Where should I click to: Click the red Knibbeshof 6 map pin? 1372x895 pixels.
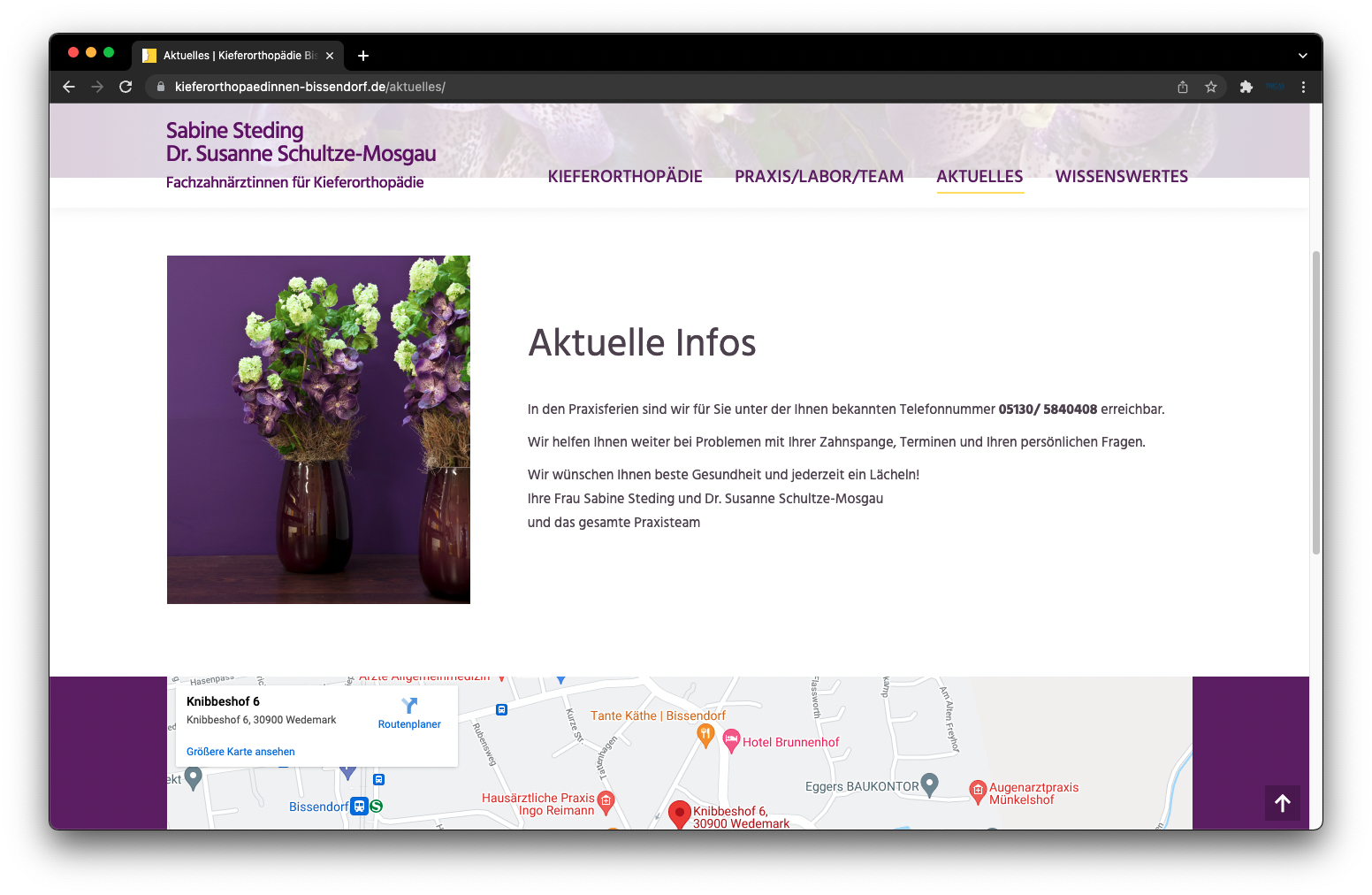coord(679,814)
